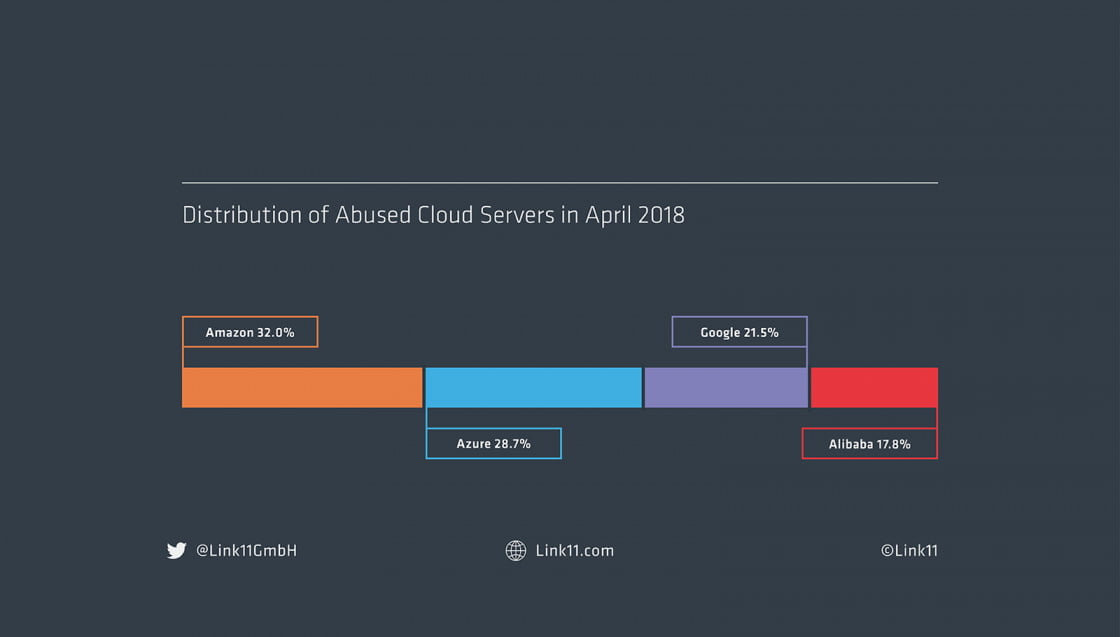Click the orange color swatch of Amazon
This screenshot has height=637, width=1120.
click(x=300, y=388)
